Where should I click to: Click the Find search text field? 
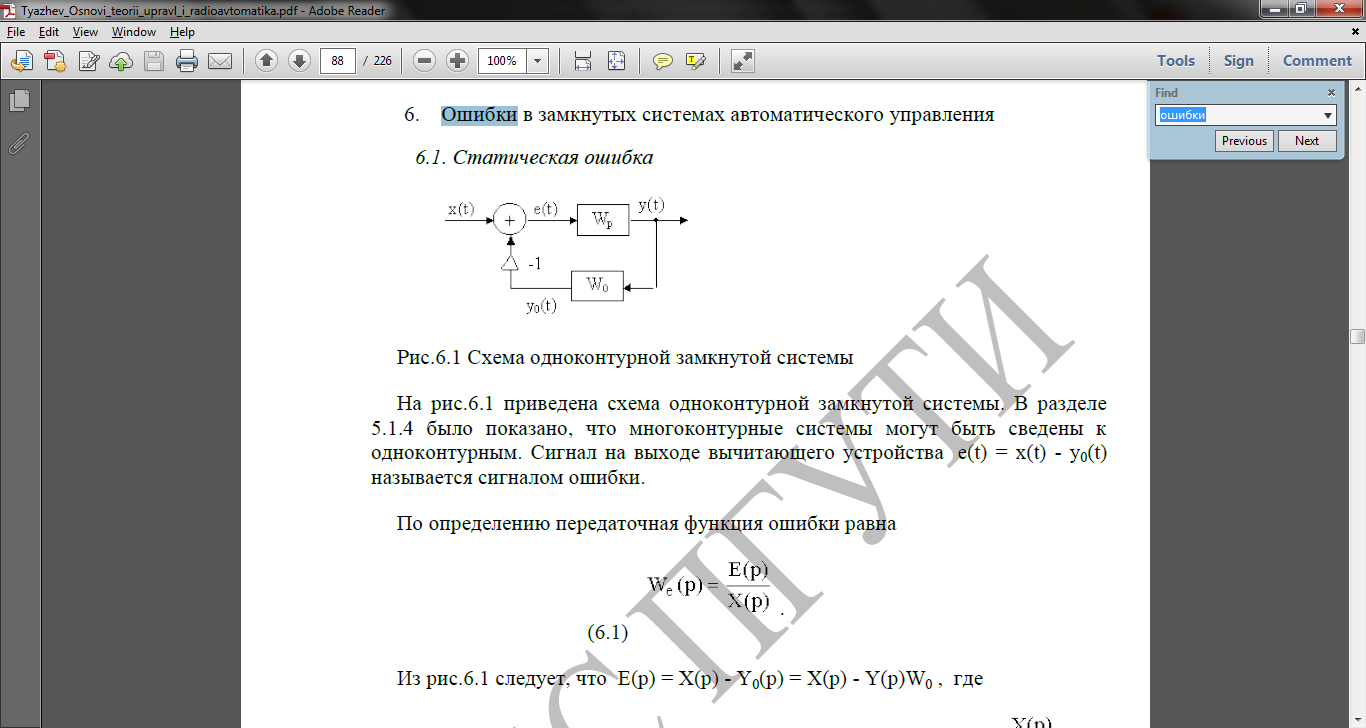click(1239, 115)
